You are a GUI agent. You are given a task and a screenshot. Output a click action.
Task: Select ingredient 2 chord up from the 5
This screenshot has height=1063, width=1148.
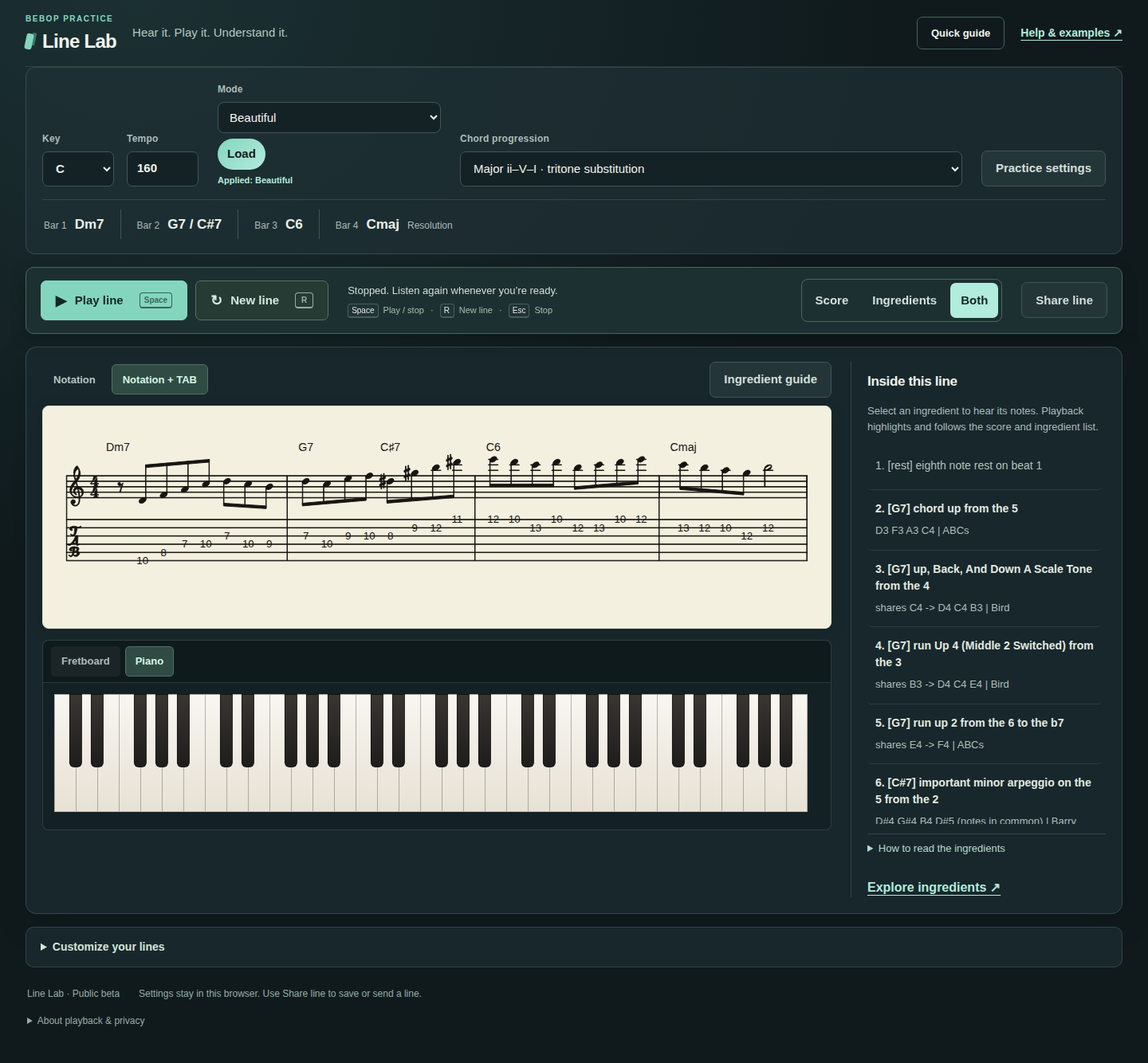[983, 519]
